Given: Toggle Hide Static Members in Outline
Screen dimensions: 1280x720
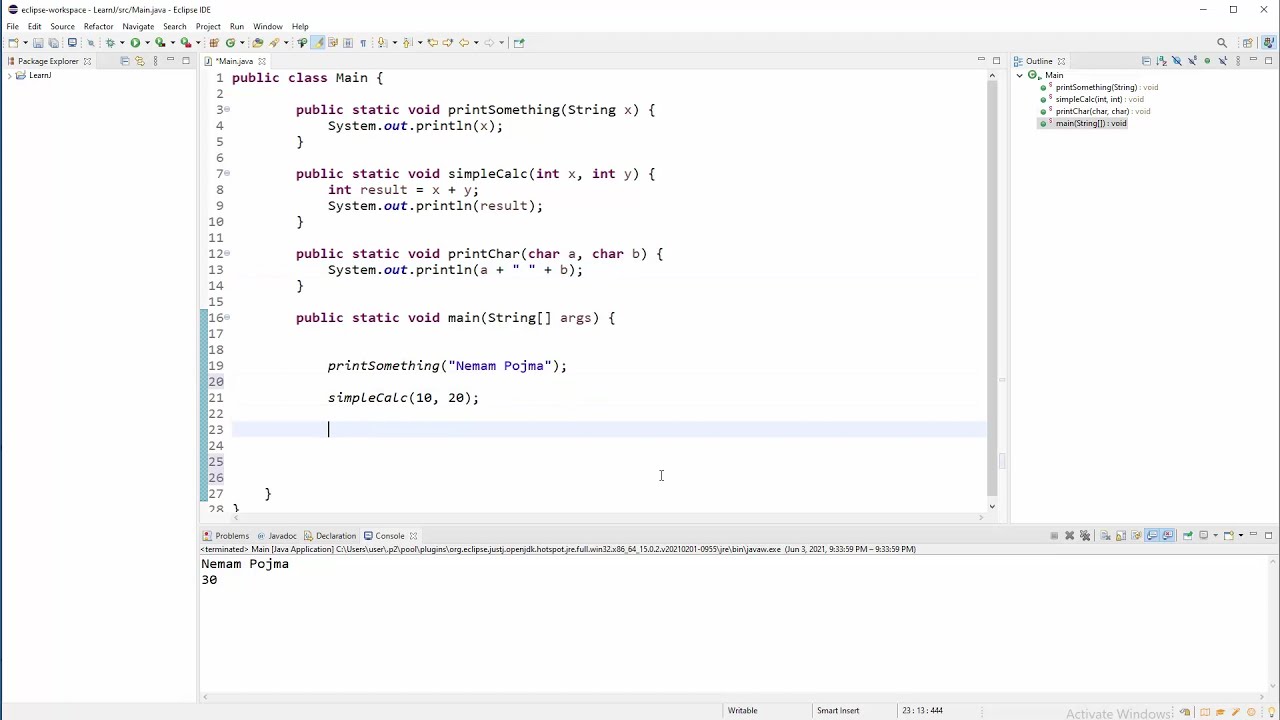Looking at the screenshot, I should tap(1192, 61).
